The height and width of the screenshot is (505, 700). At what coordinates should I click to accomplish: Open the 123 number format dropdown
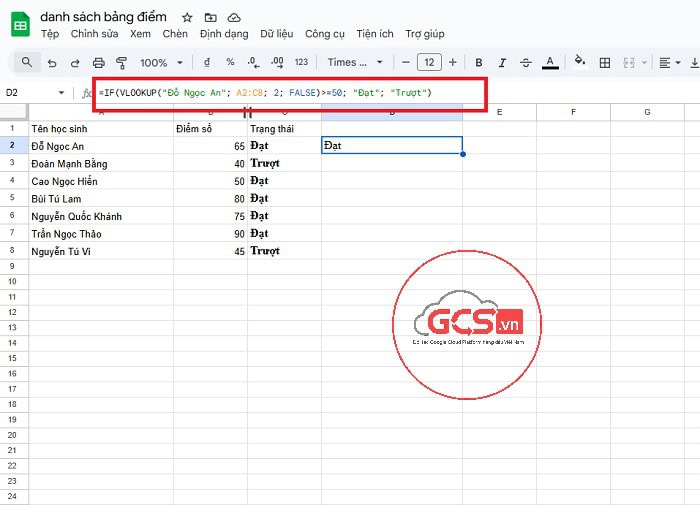pyautogui.click(x=301, y=62)
